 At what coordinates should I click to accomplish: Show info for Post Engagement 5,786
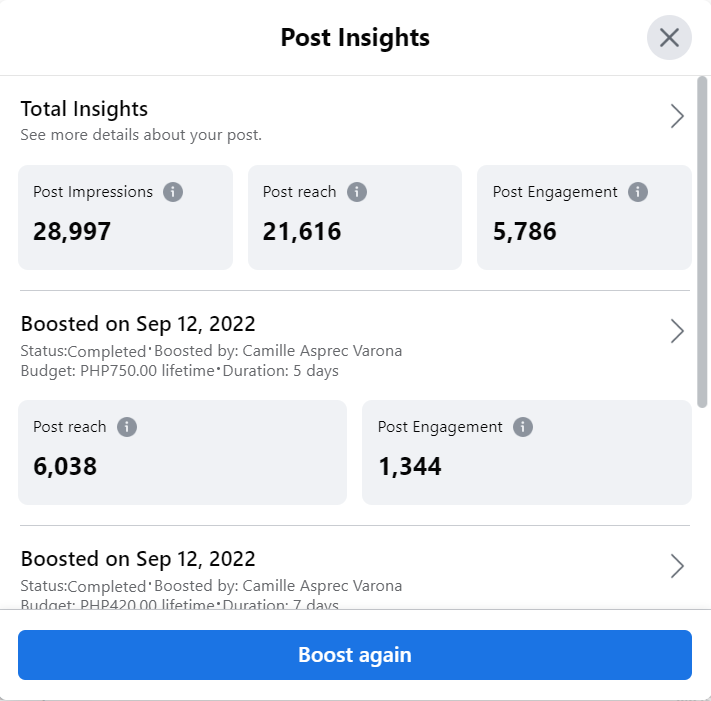639,192
